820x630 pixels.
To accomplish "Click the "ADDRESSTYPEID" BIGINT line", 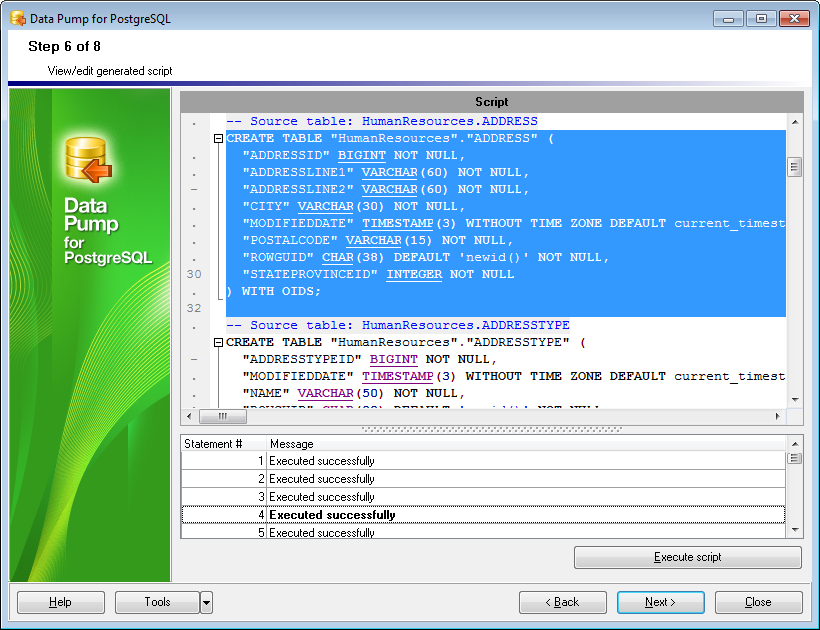I will pos(369,359).
